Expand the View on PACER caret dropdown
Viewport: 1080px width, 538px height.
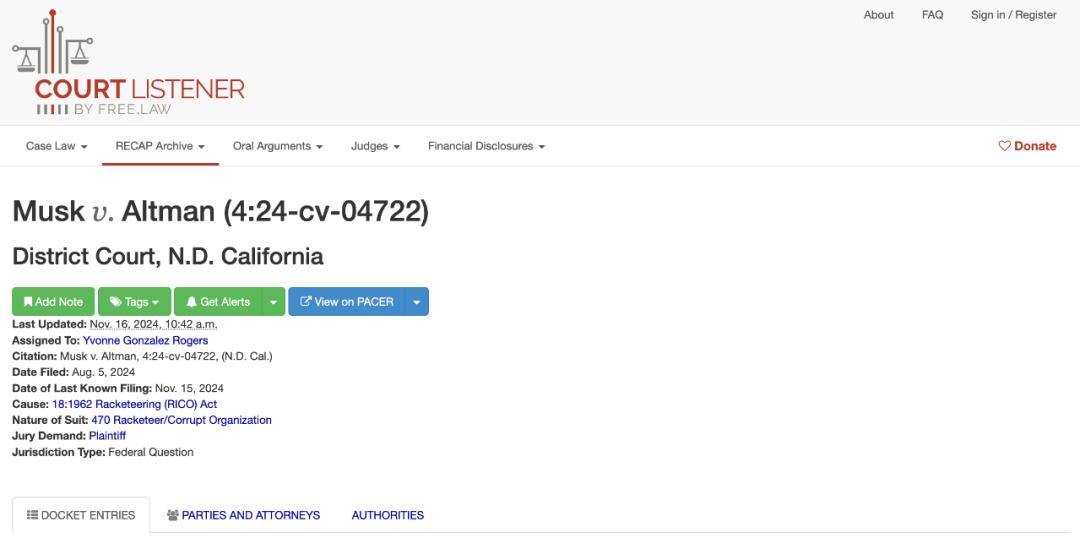(x=417, y=302)
